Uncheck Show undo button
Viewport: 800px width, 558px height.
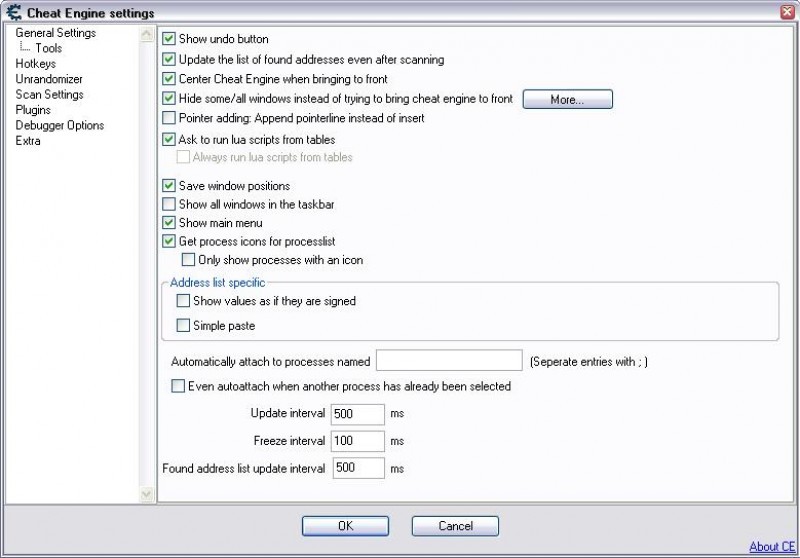pos(168,39)
